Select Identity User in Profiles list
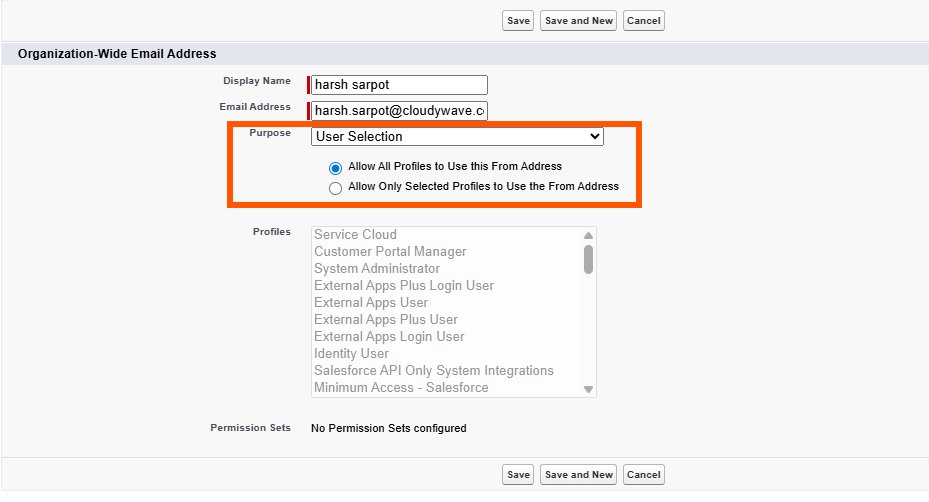Viewport: 929px width, 502px height. pos(351,354)
